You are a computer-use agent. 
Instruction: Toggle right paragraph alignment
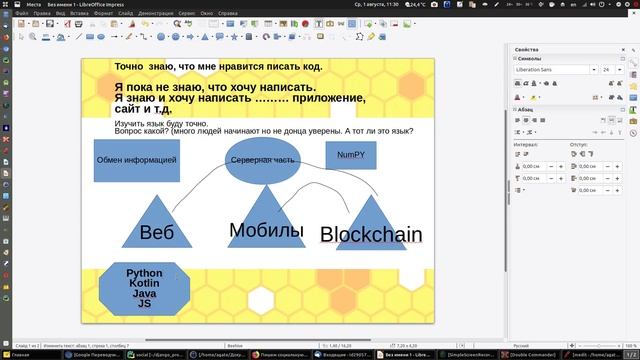point(534,120)
